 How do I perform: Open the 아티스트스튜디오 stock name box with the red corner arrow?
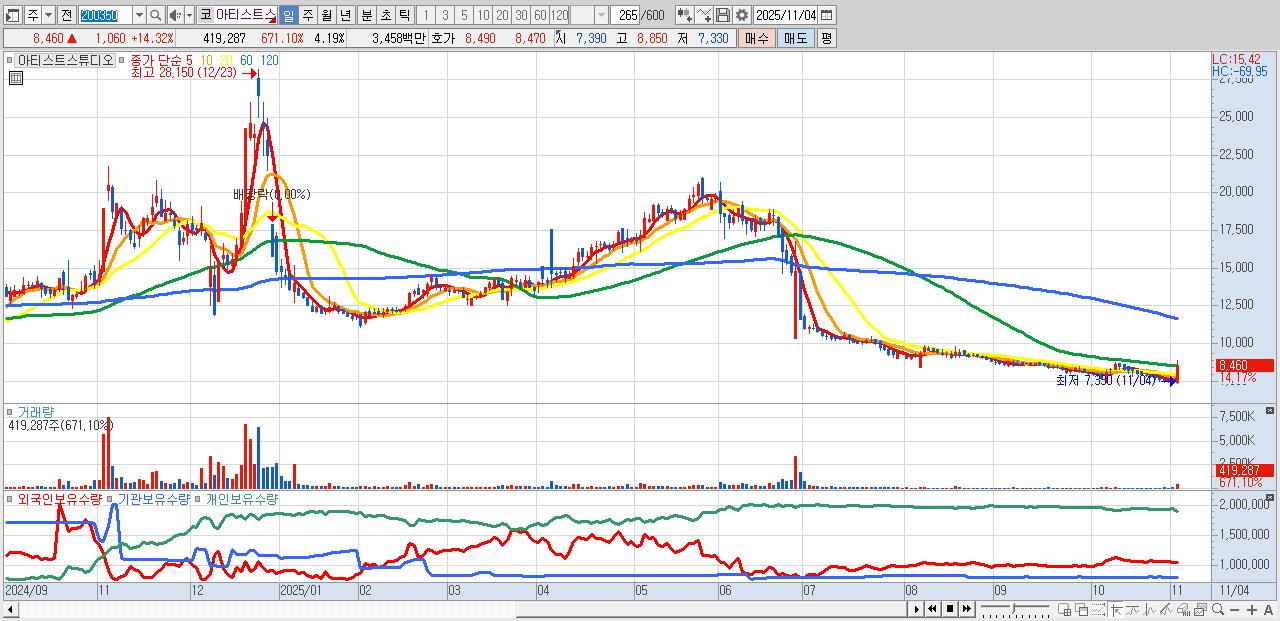pos(247,15)
